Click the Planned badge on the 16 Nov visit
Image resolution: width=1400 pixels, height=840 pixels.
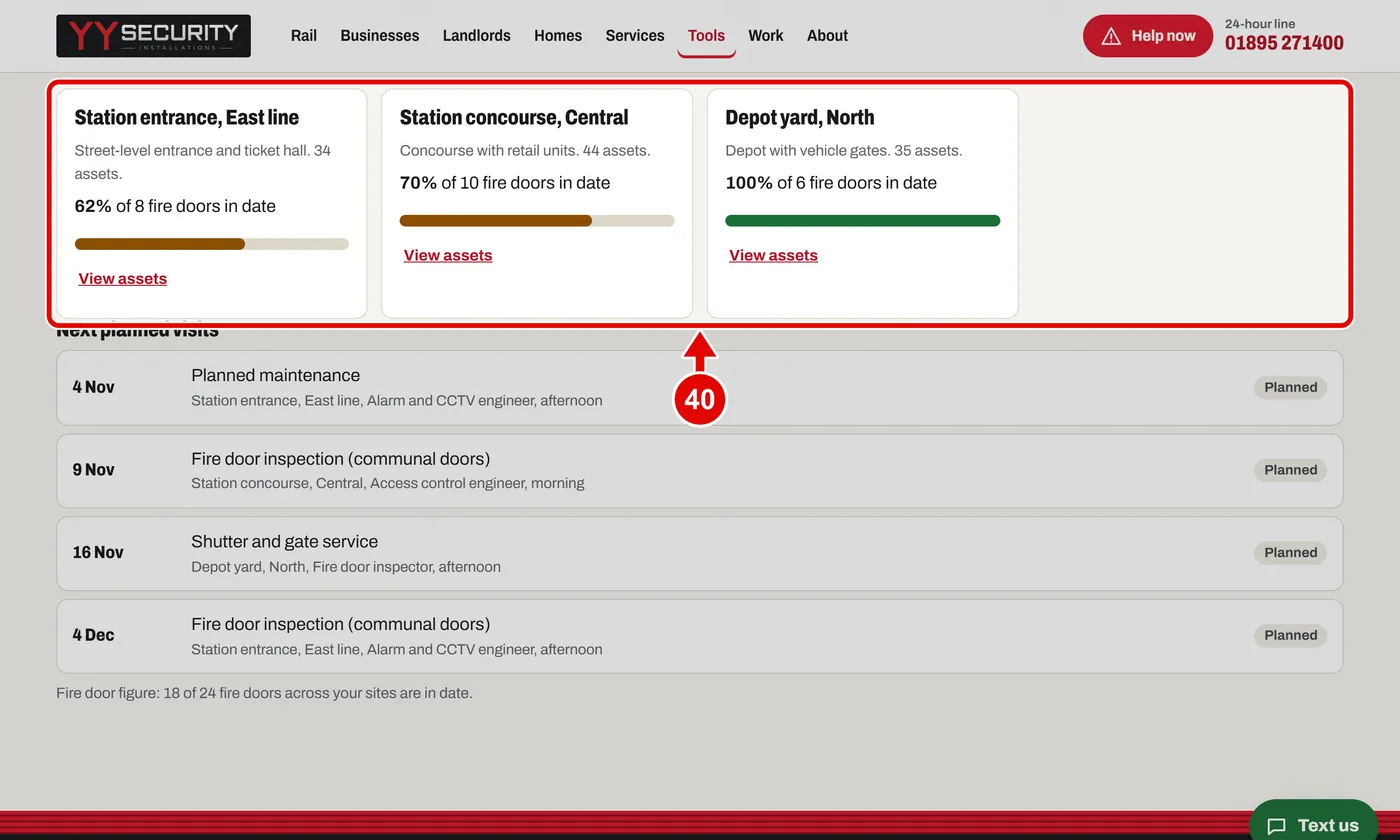pos(1290,553)
